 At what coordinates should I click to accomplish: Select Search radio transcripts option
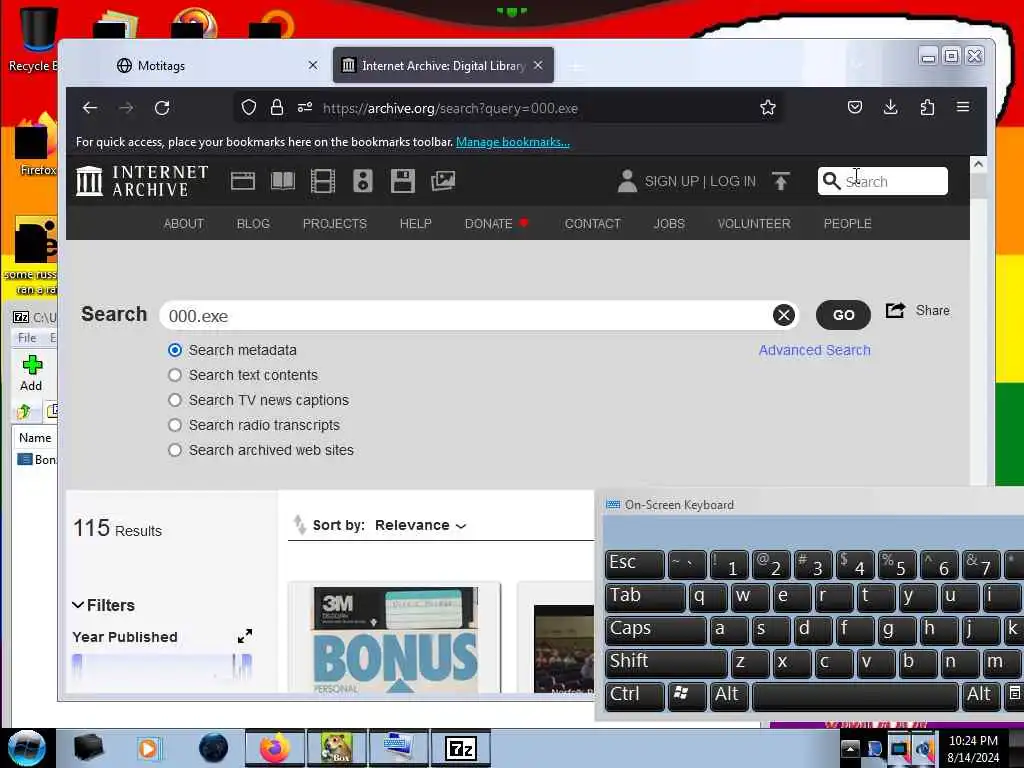pyautogui.click(x=174, y=425)
